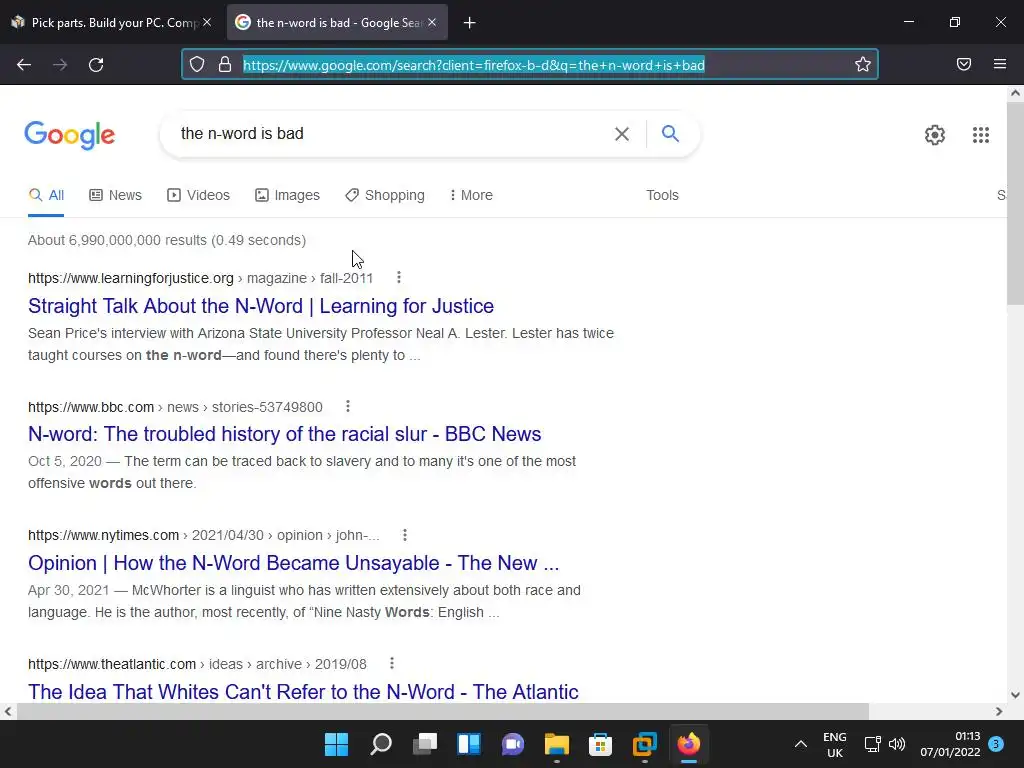Open Chat icon on taskbar
1024x768 pixels.
coord(513,744)
